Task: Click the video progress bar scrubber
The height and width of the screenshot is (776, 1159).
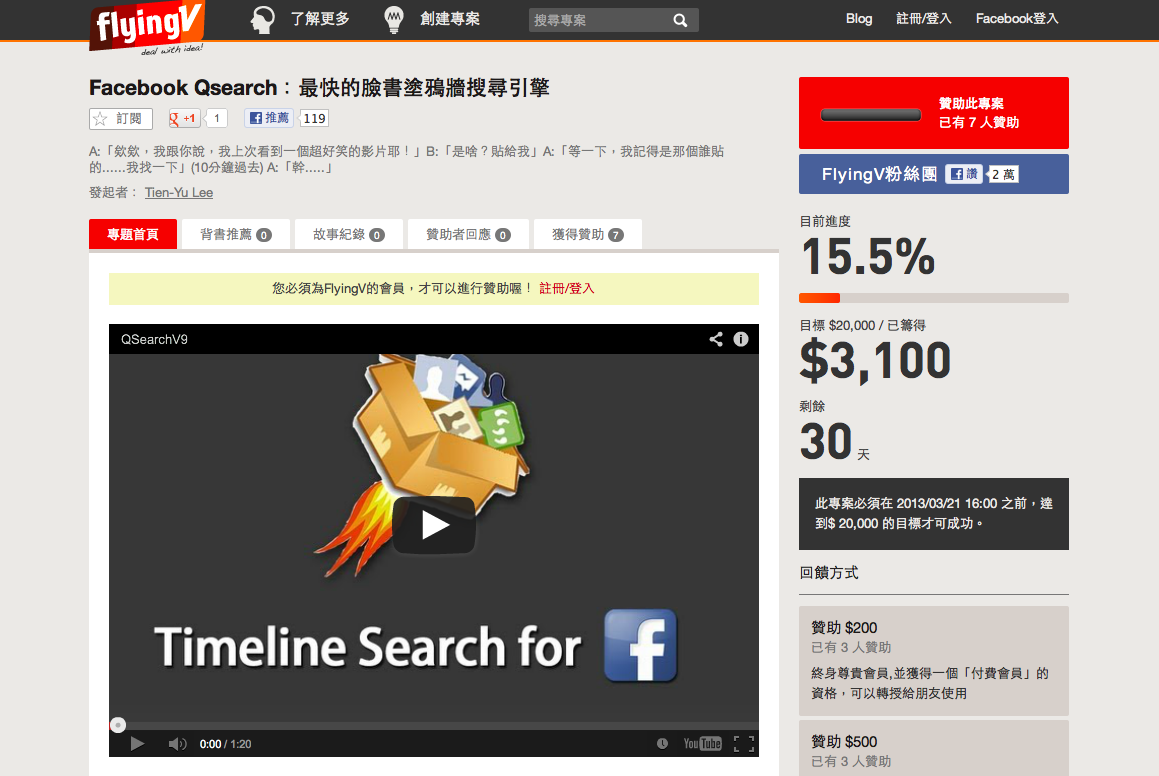Action: coord(118,725)
